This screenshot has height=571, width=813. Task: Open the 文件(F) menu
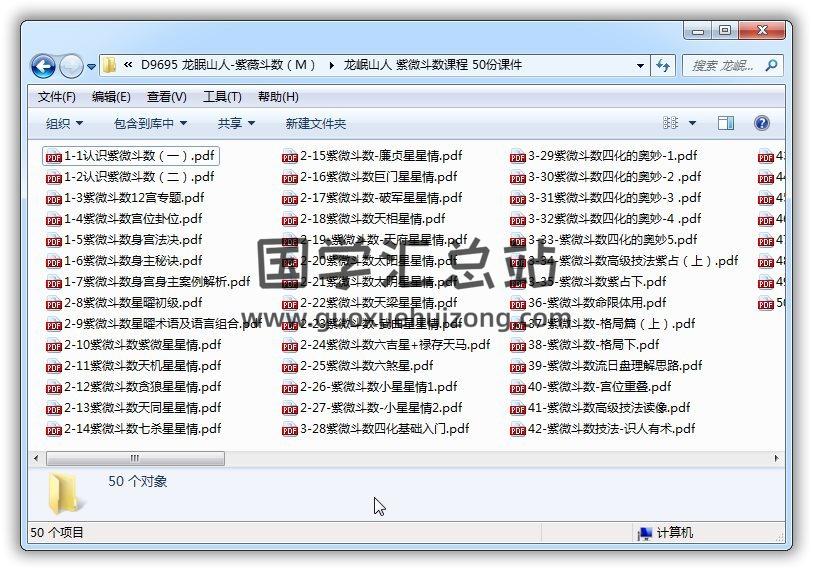click(57, 97)
